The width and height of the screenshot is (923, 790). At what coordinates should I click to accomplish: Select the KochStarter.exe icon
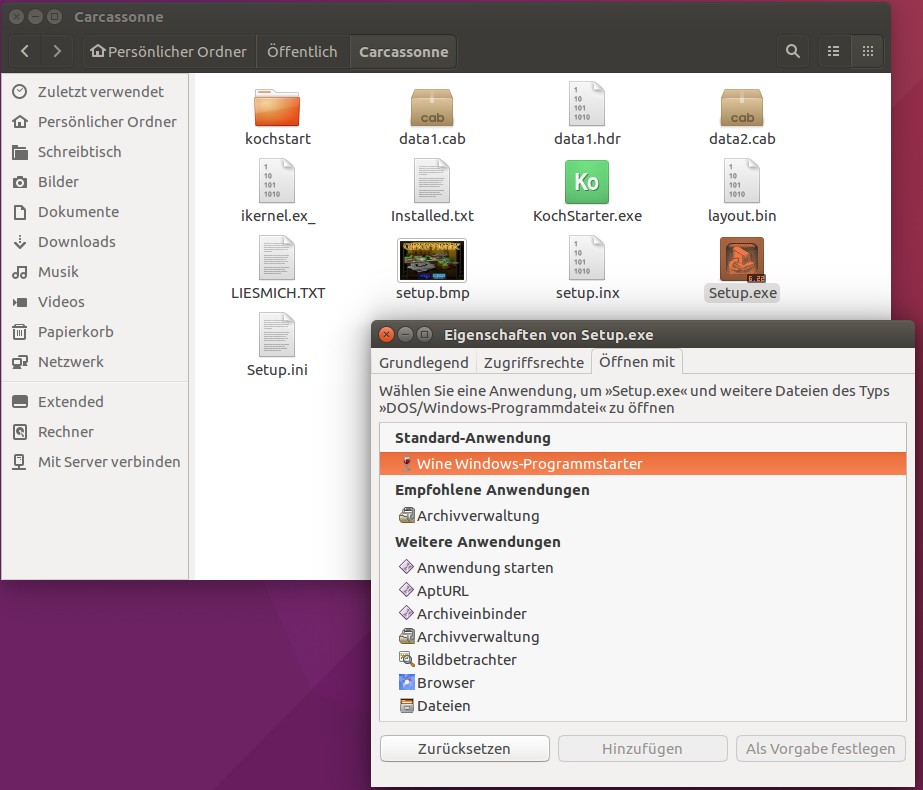tap(587, 182)
